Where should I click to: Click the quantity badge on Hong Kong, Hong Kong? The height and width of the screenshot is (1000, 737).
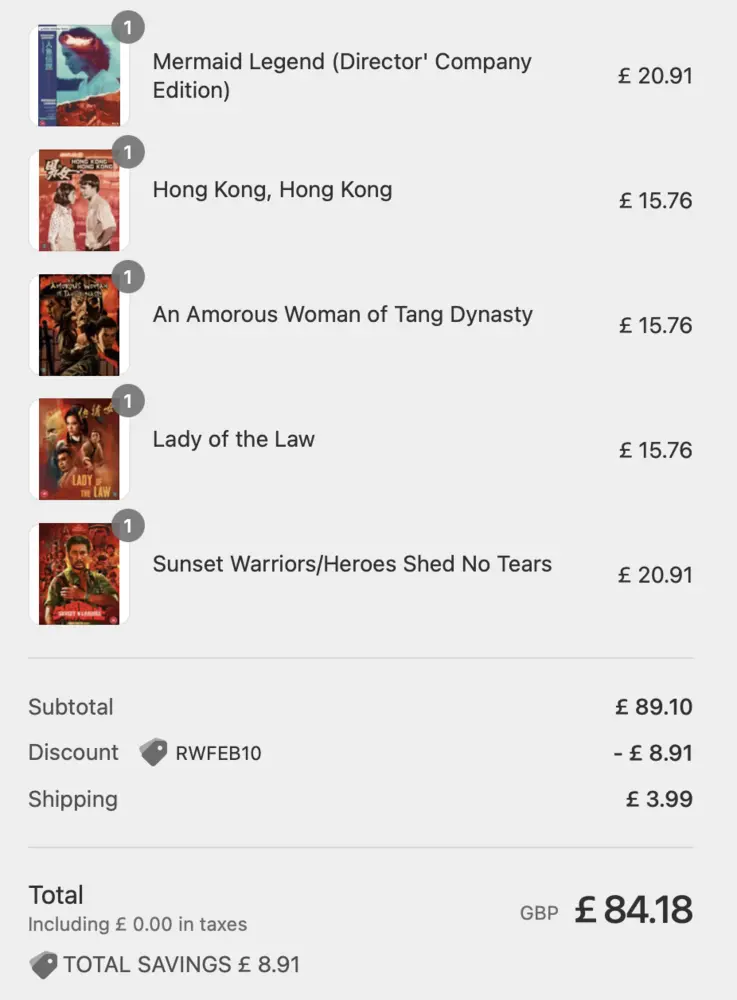pyautogui.click(x=128, y=152)
